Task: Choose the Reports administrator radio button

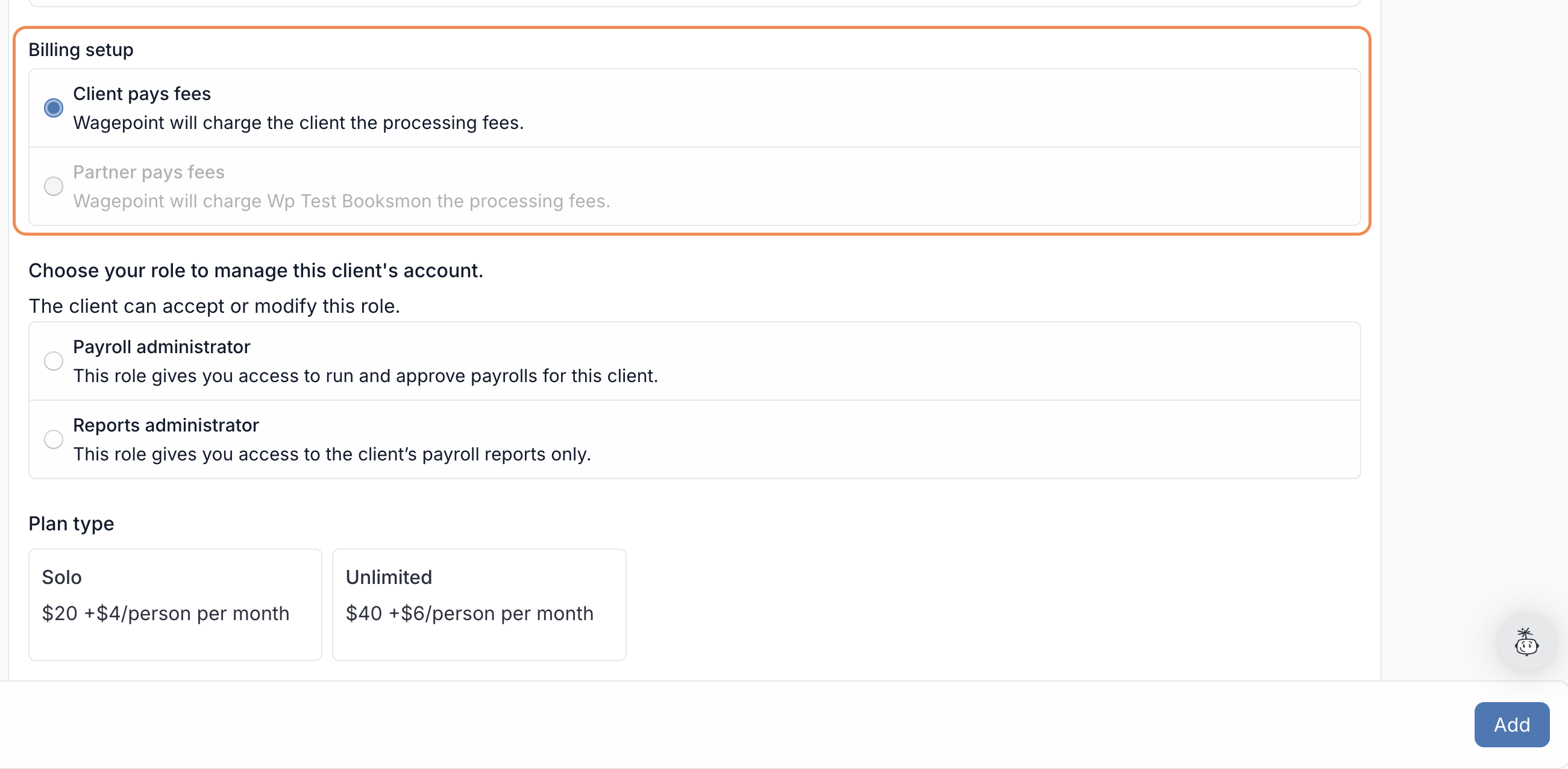Action: 54,439
